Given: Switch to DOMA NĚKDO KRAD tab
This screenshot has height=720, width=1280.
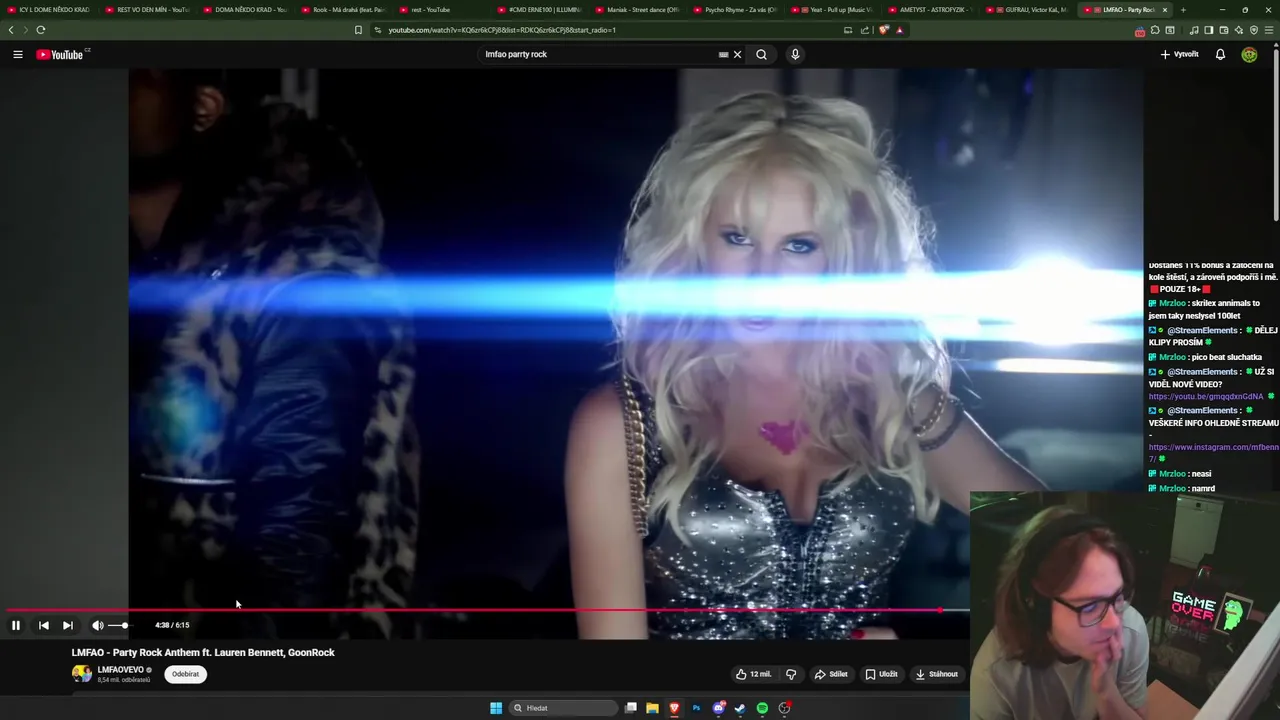Looking at the screenshot, I should coord(245,10).
